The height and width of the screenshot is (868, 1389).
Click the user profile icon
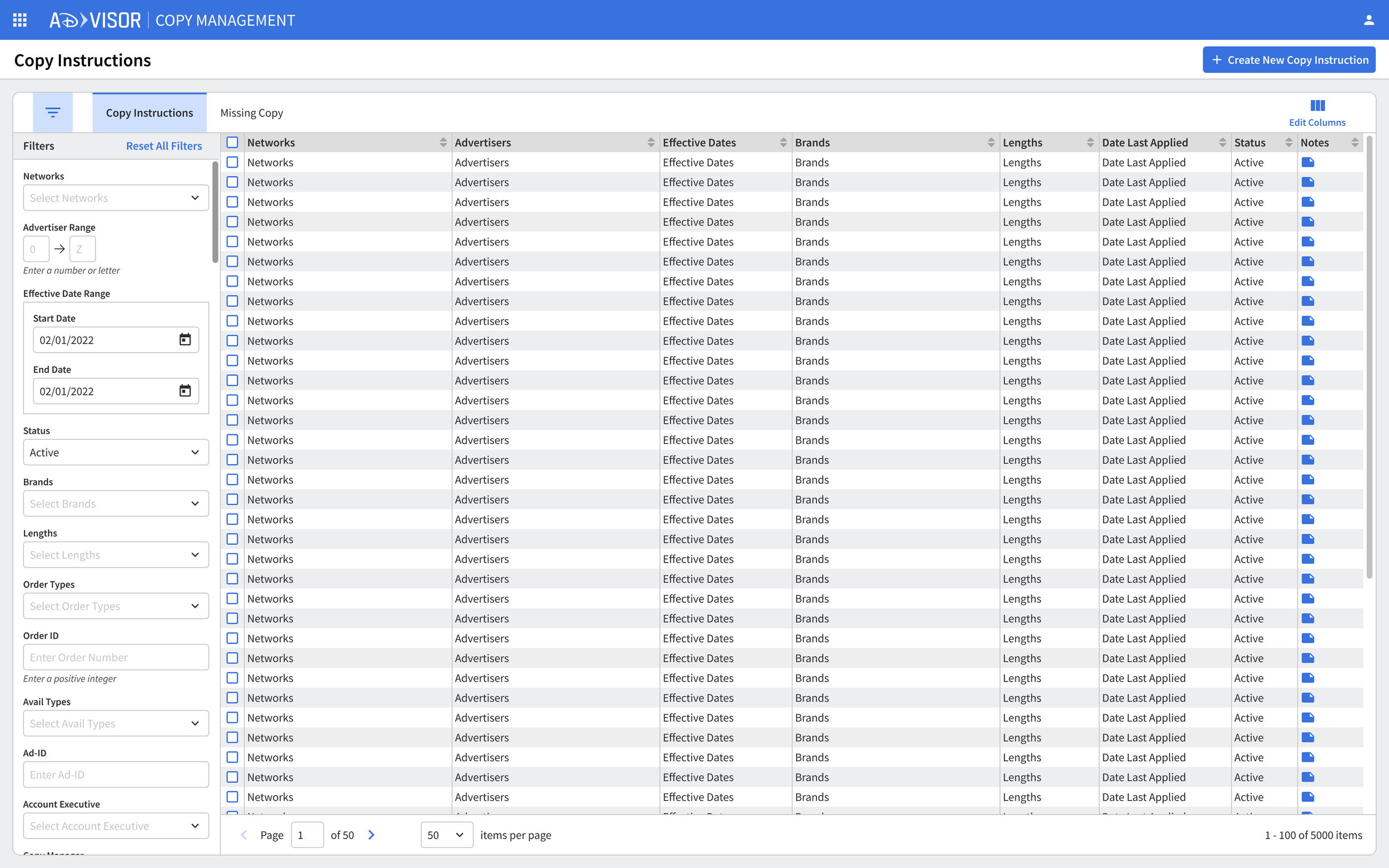point(1368,20)
